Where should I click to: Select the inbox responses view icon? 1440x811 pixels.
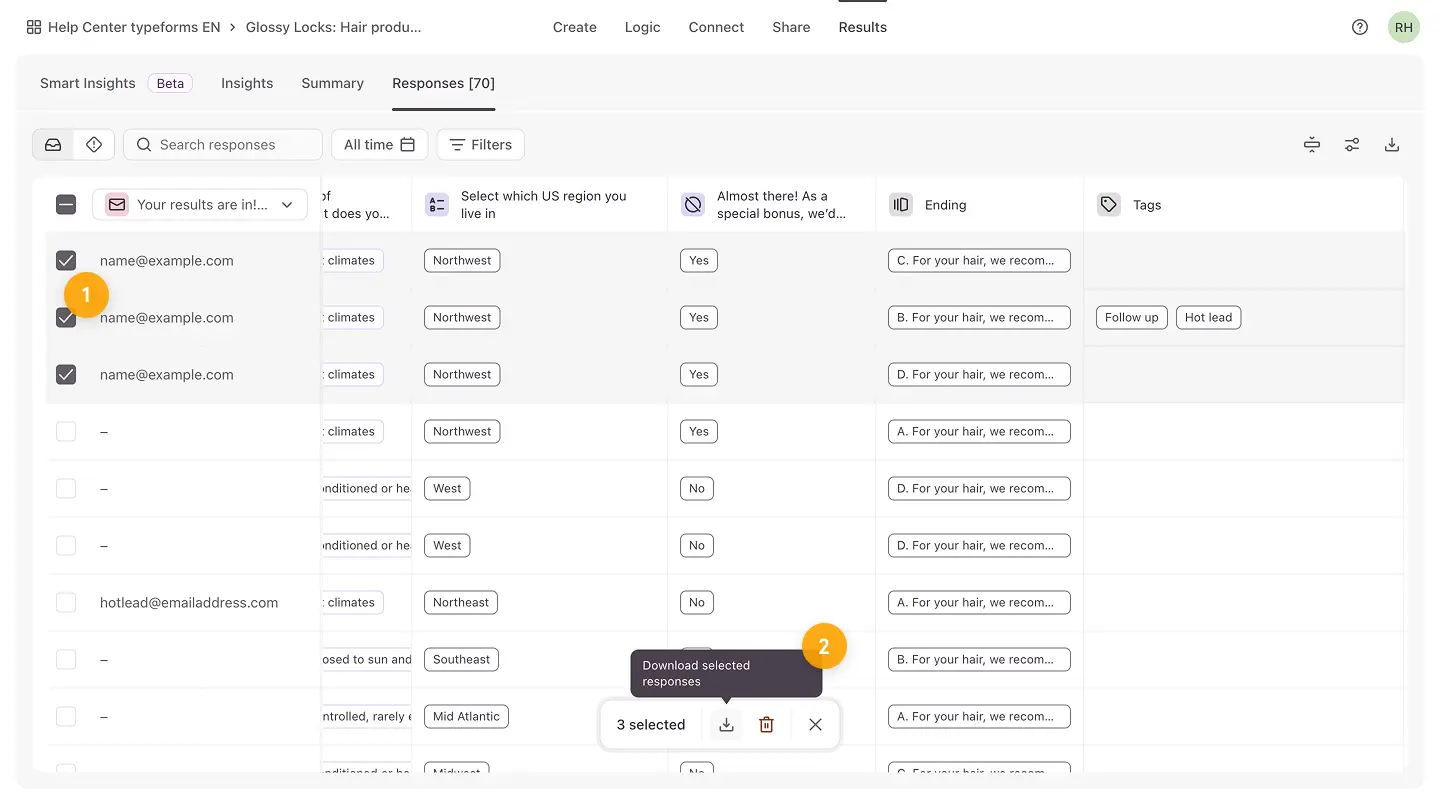(53, 145)
